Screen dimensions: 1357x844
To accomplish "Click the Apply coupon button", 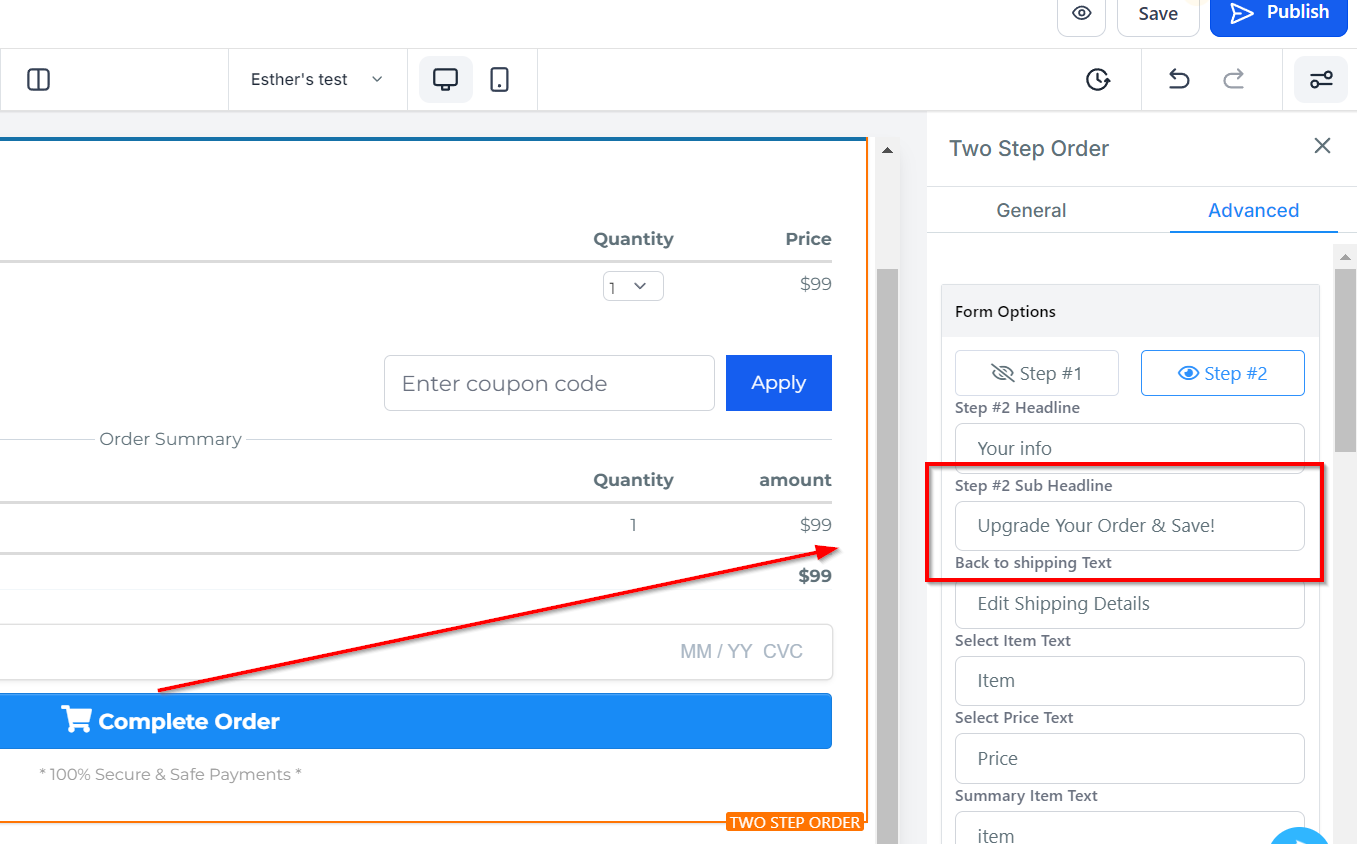I will (x=779, y=383).
